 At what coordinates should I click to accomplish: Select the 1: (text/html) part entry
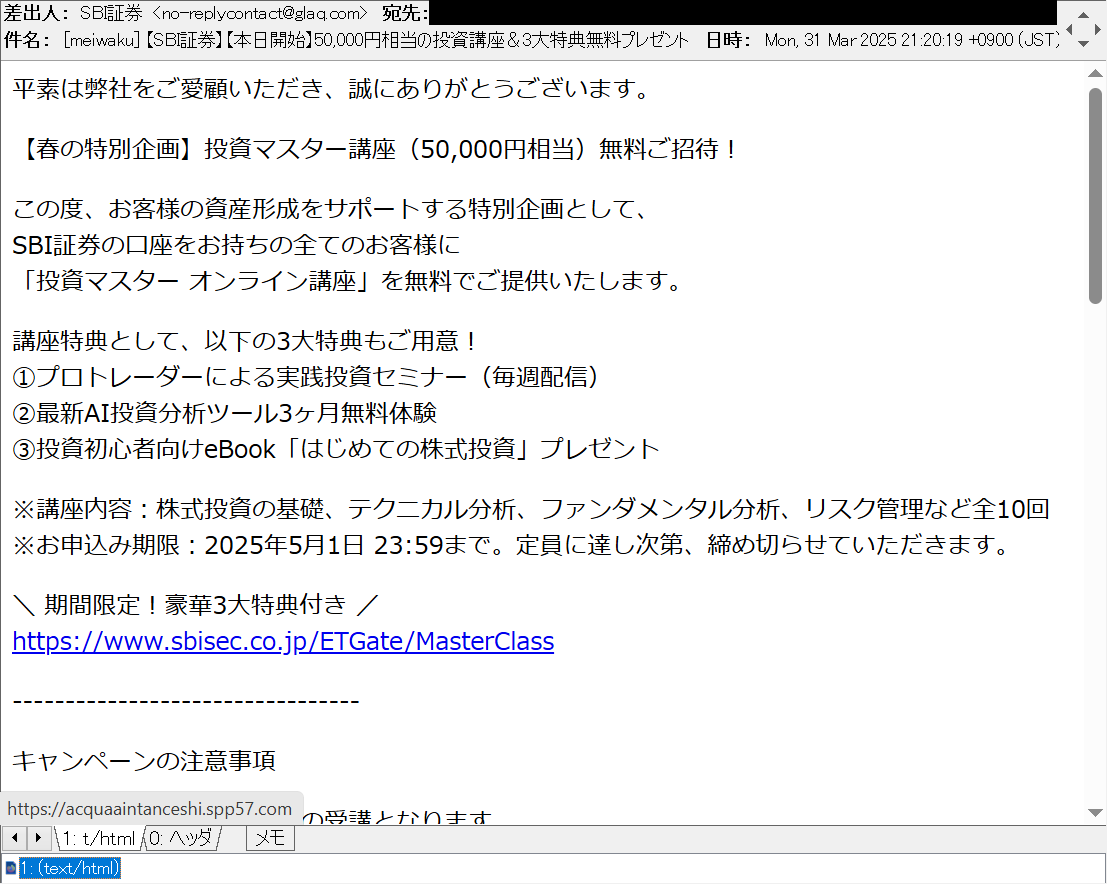point(70,867)
